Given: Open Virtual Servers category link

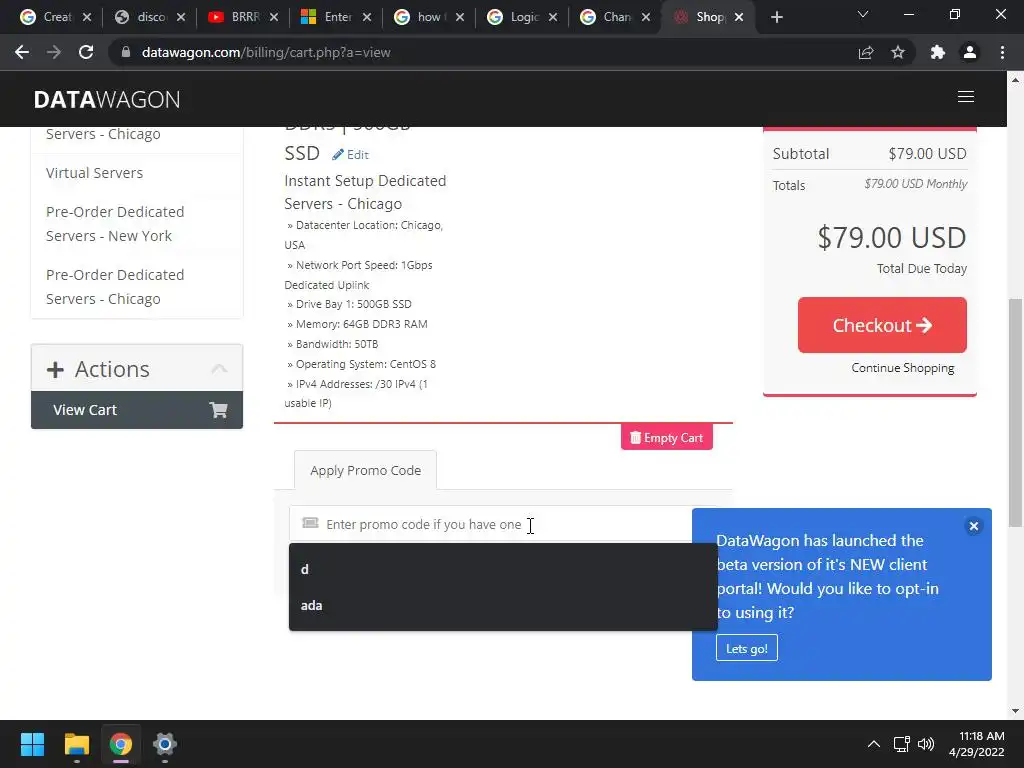Looking at the screenshot, I should tap(94, 173).
